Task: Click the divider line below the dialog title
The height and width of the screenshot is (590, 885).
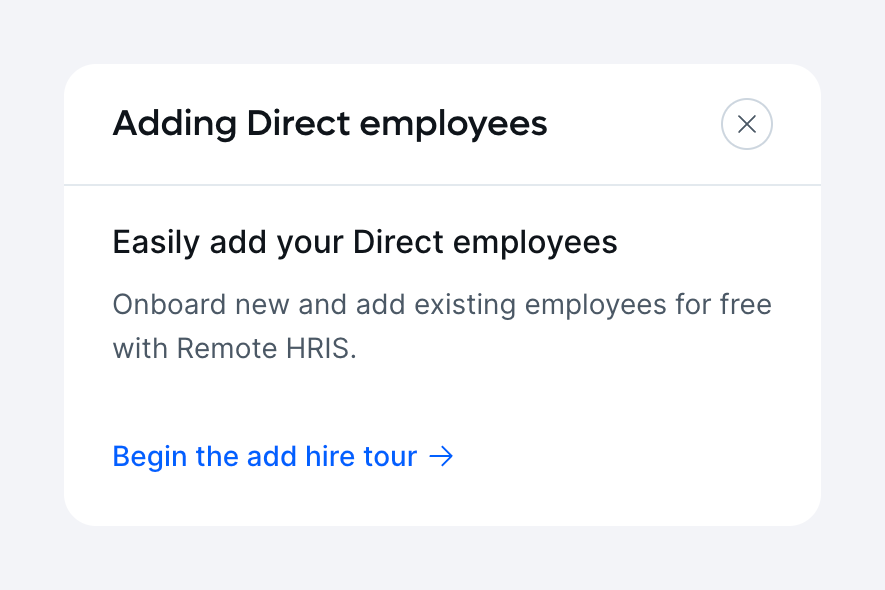Action: [x=441, y=185]
